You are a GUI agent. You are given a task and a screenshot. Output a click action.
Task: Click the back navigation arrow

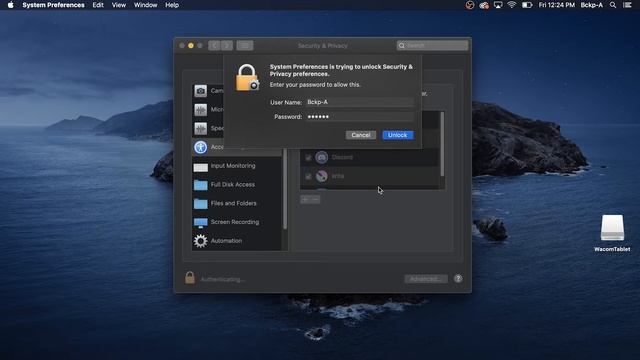pos(214,45)
